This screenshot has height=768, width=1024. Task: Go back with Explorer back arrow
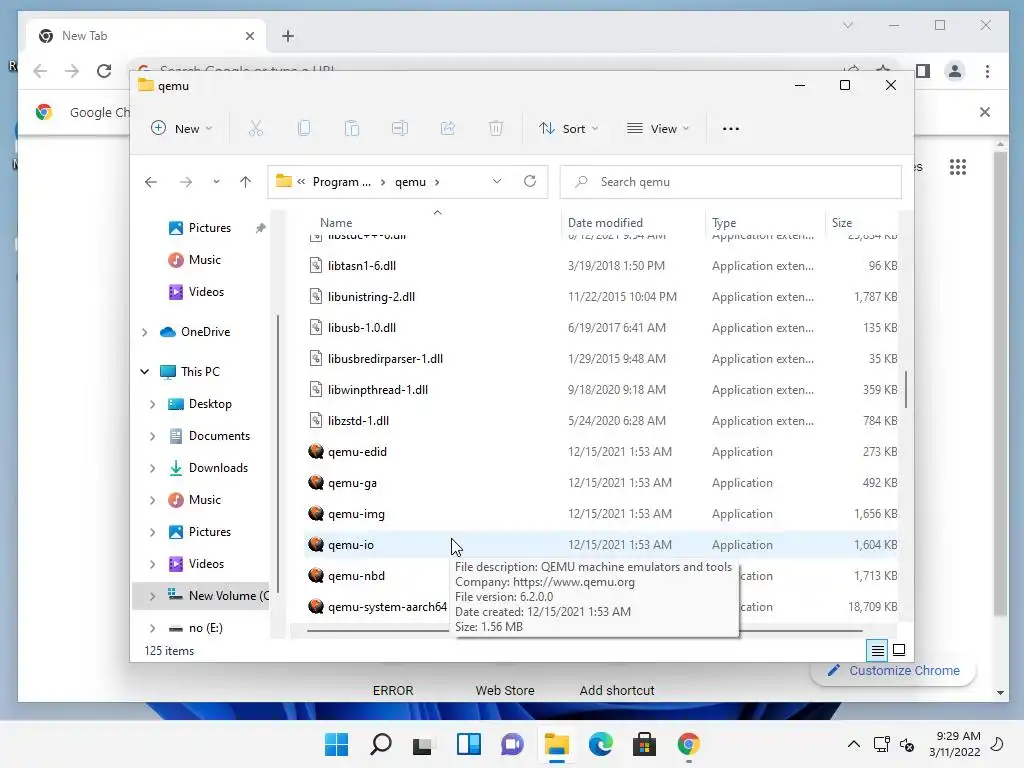[x=151, y=182]
